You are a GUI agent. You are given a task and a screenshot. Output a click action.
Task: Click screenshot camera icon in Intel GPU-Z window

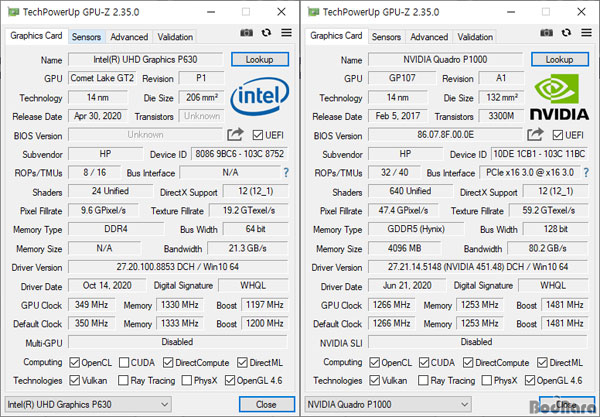click(246, 33)
